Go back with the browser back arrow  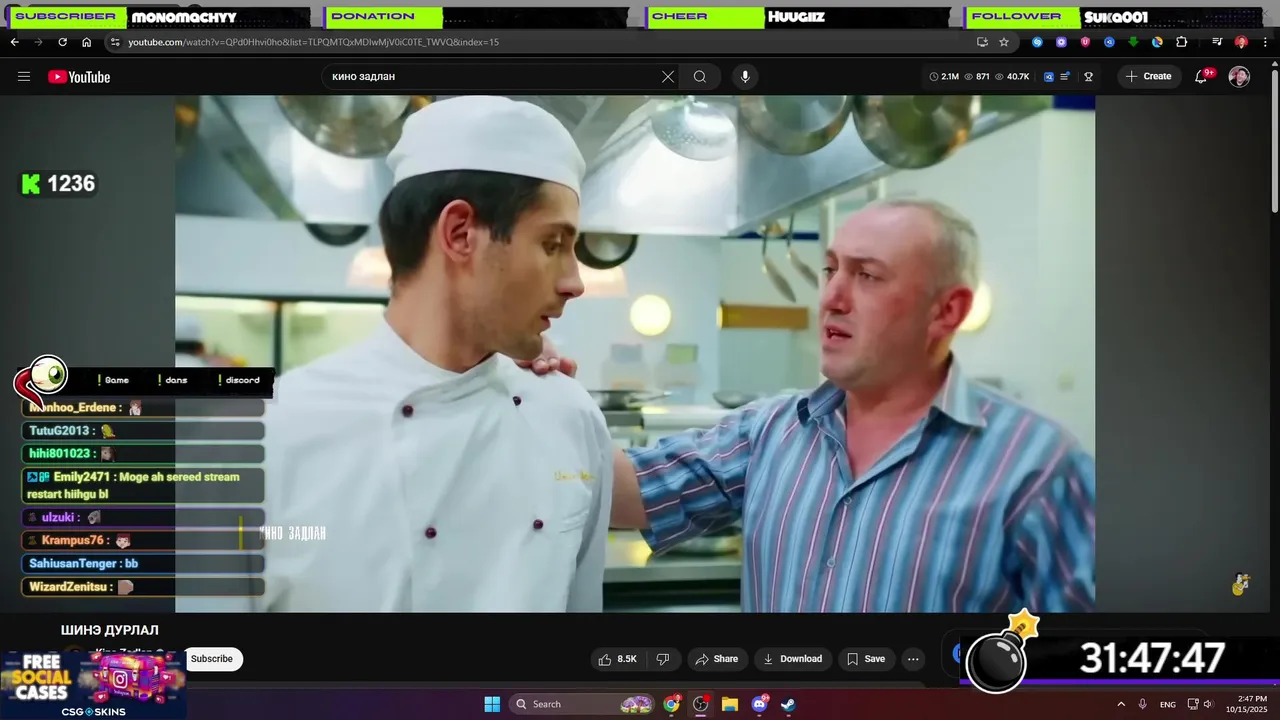coord(14,42)
